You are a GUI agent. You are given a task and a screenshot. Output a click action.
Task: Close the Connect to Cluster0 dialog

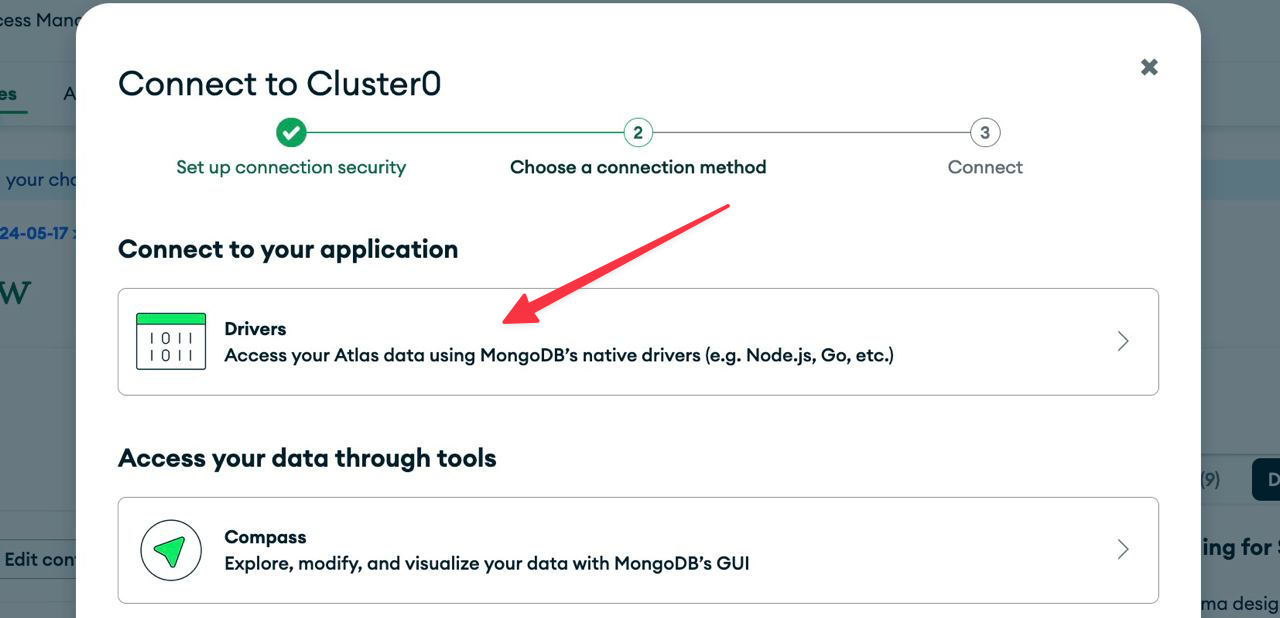tap(1149, 67)
